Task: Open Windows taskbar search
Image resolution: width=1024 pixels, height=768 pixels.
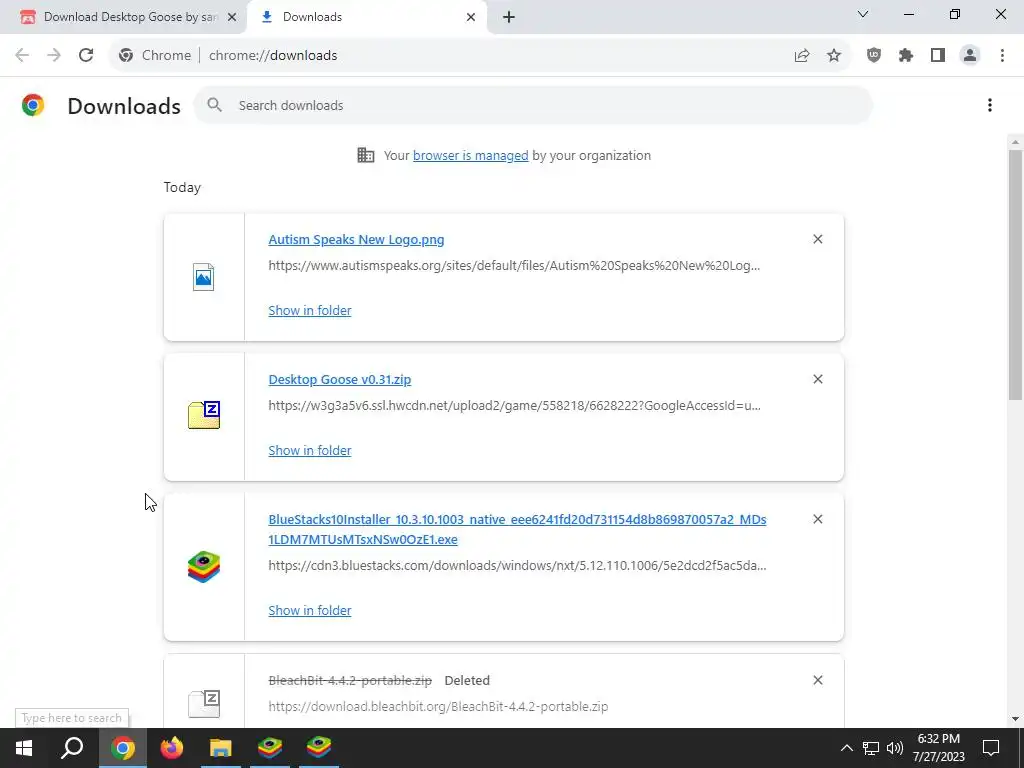Action: pos(72,748)
